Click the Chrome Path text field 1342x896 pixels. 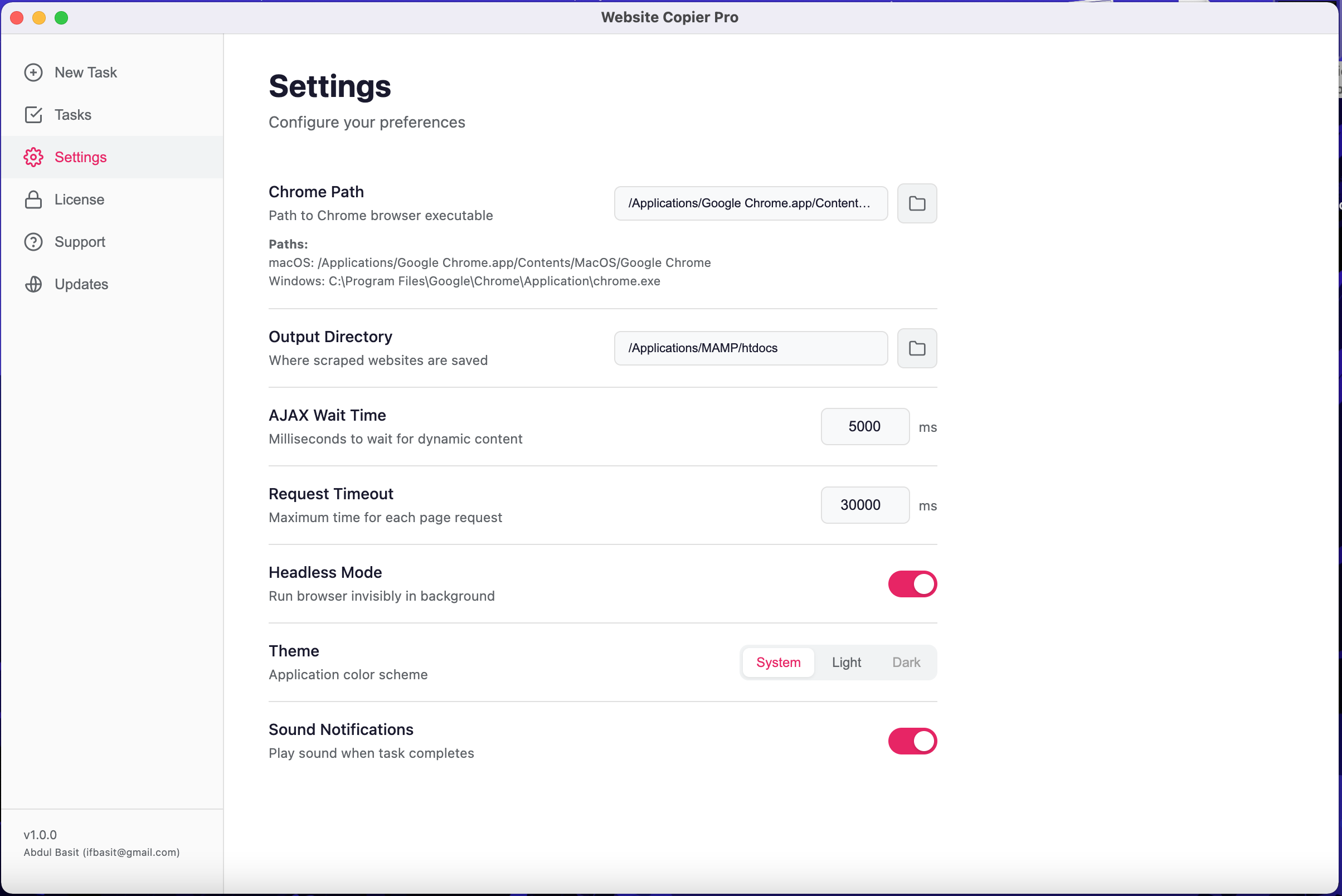point(750,203)
